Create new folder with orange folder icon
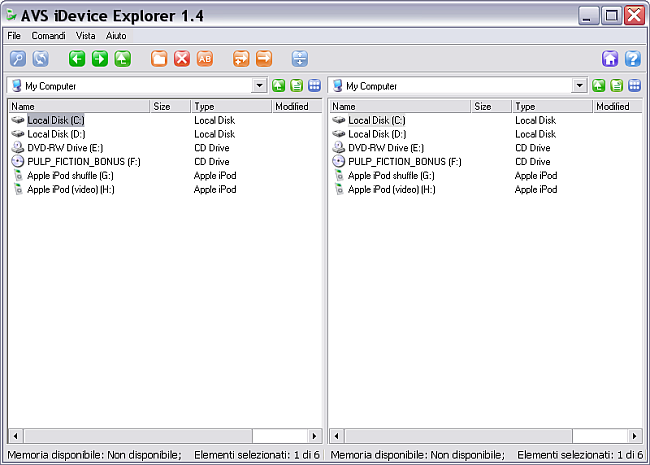Image resolution: width=650 pixels, height=465 pixels. tap(159, 58)
